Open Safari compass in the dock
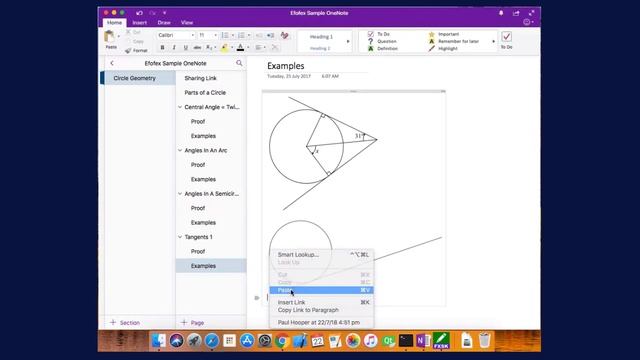Viewport: 640px width, 360px height. tap(212, 340)
